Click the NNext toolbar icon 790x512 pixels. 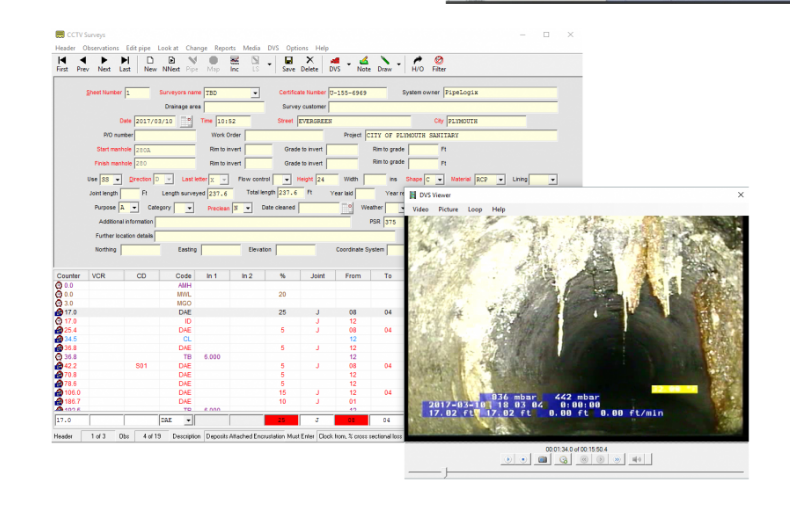tap(171, 64)
